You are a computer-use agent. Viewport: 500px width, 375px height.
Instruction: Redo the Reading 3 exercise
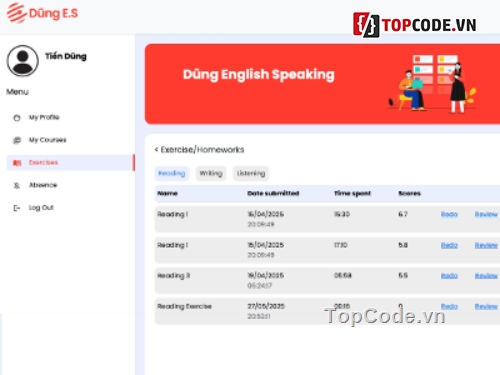pos(449,276)
